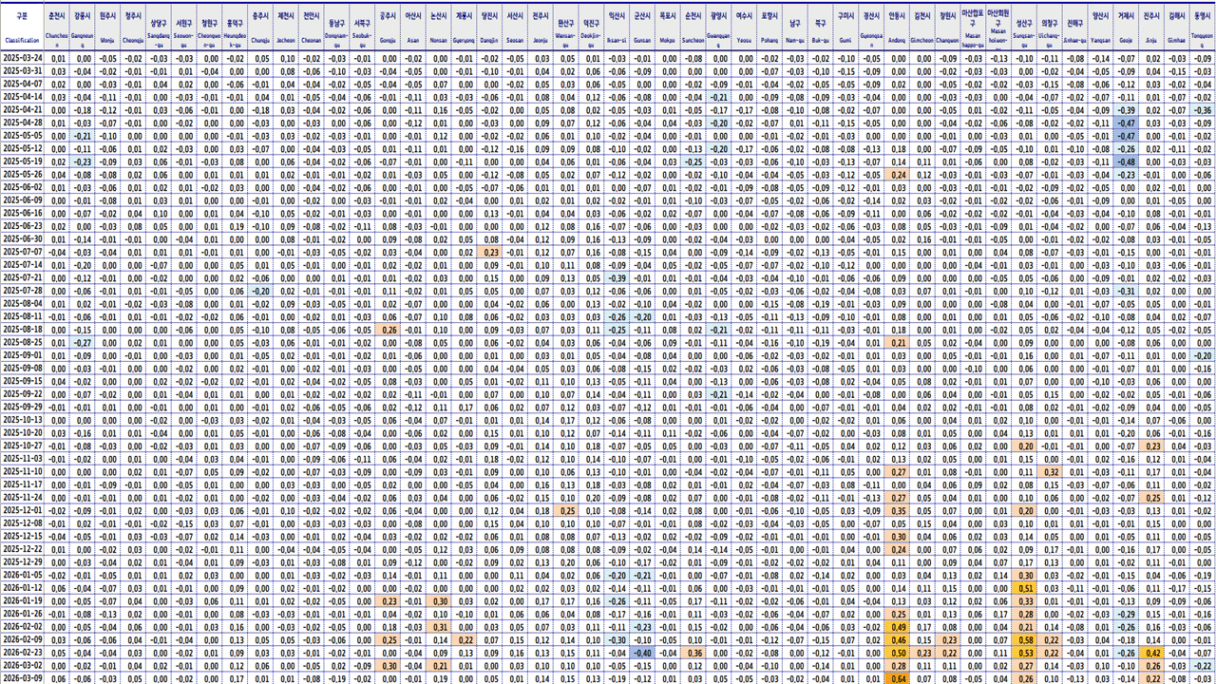The height and width of the screenshot is (684, 1216).
Task: Click the Wonju column header
Action: tap(107, 28)
